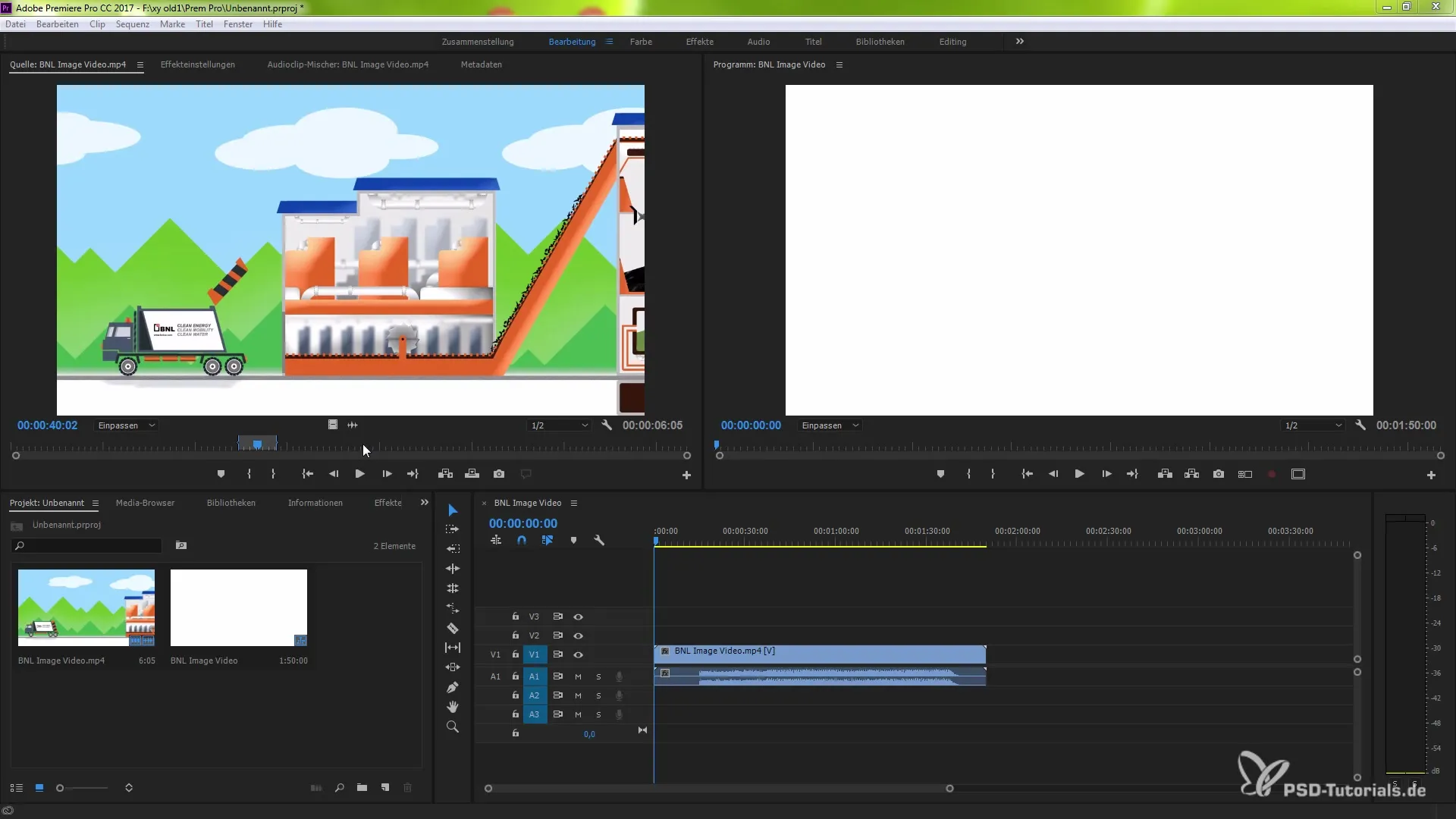
Task: Toggle V3 track output eye
Action: [579, 617]
